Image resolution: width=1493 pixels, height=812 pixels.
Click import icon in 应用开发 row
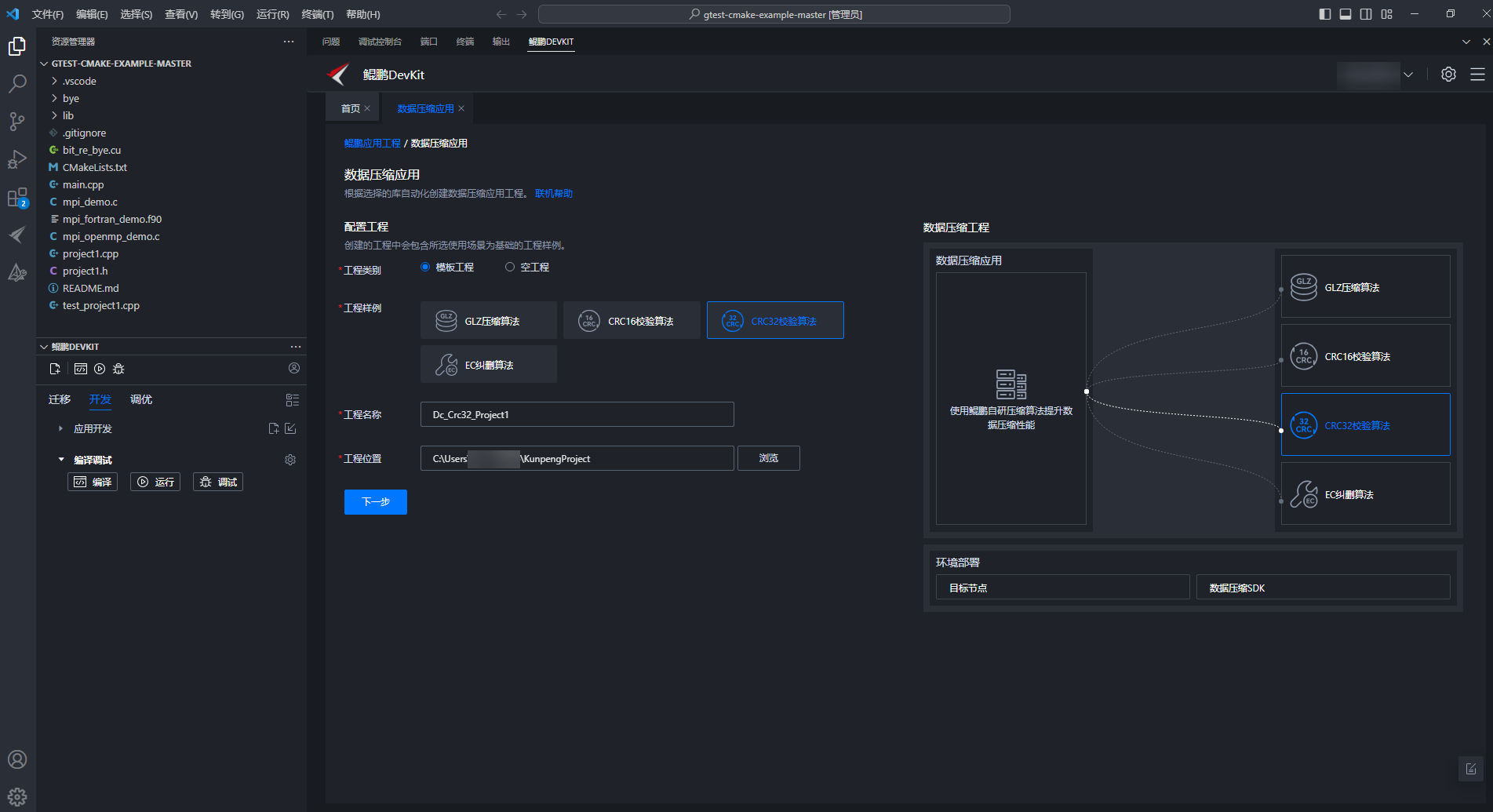coord(290,428)
